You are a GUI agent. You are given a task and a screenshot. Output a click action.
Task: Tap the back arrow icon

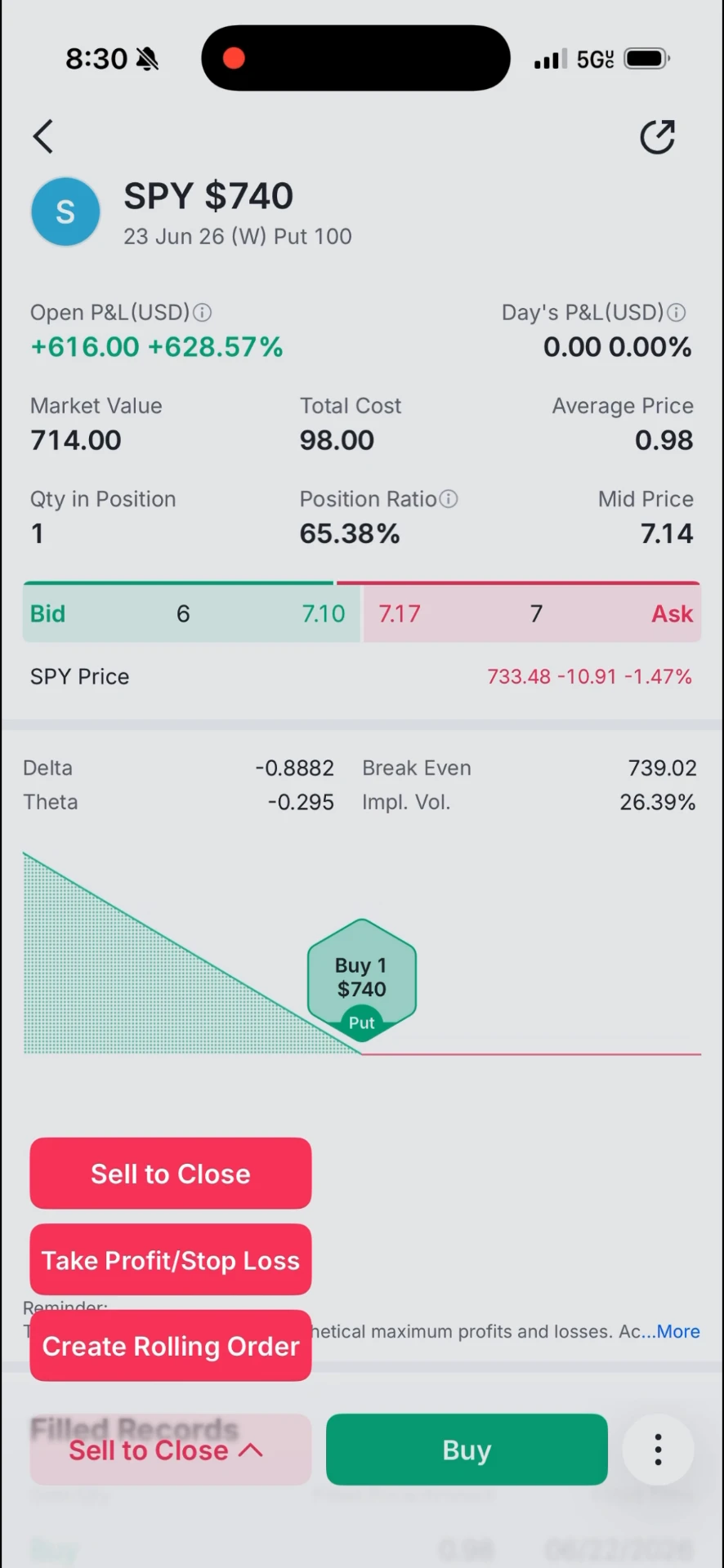point(43,136)
